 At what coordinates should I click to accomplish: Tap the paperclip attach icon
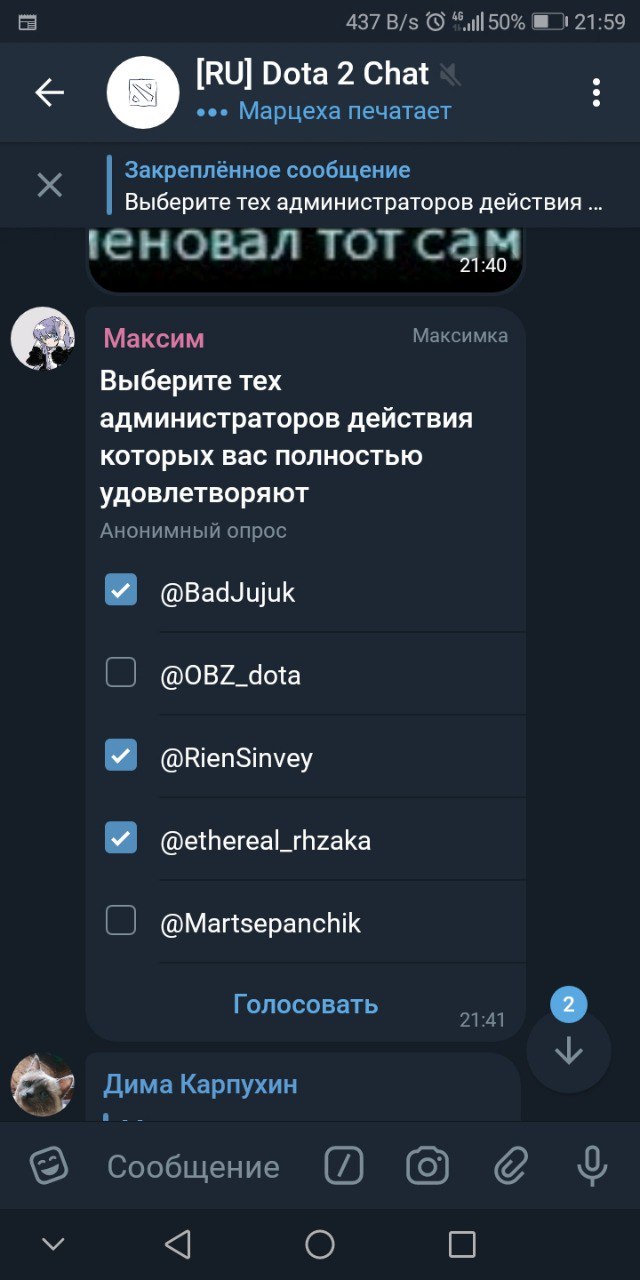[510, 1166]
